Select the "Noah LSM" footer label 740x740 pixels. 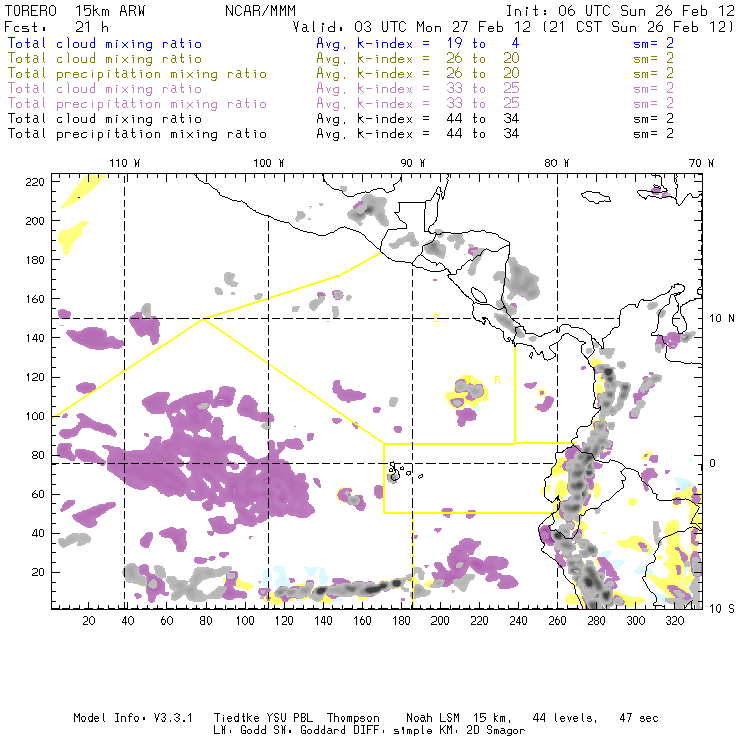[x=433, y=718]
